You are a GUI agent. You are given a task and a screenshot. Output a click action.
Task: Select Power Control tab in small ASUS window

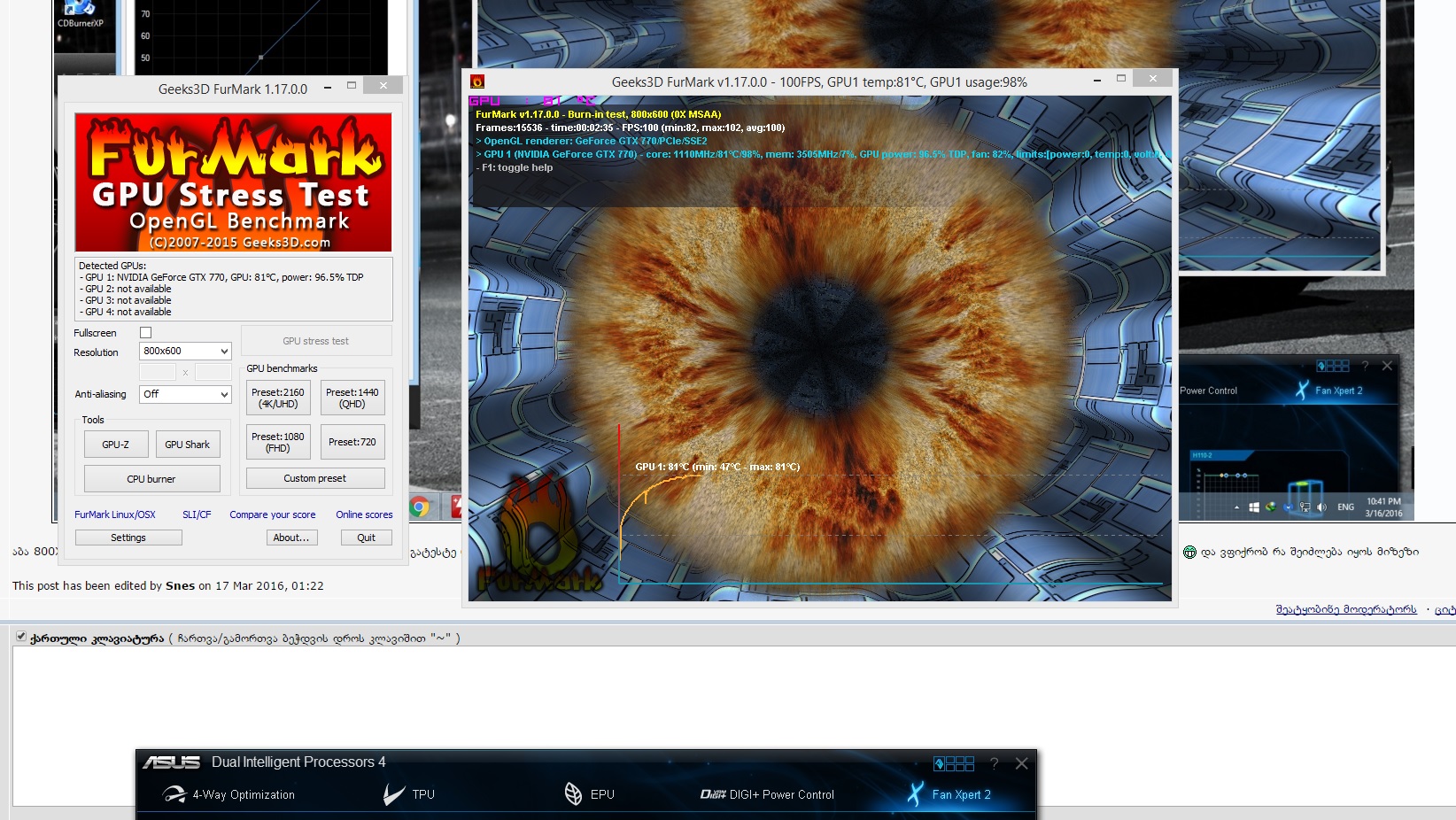pos(1208,391)
